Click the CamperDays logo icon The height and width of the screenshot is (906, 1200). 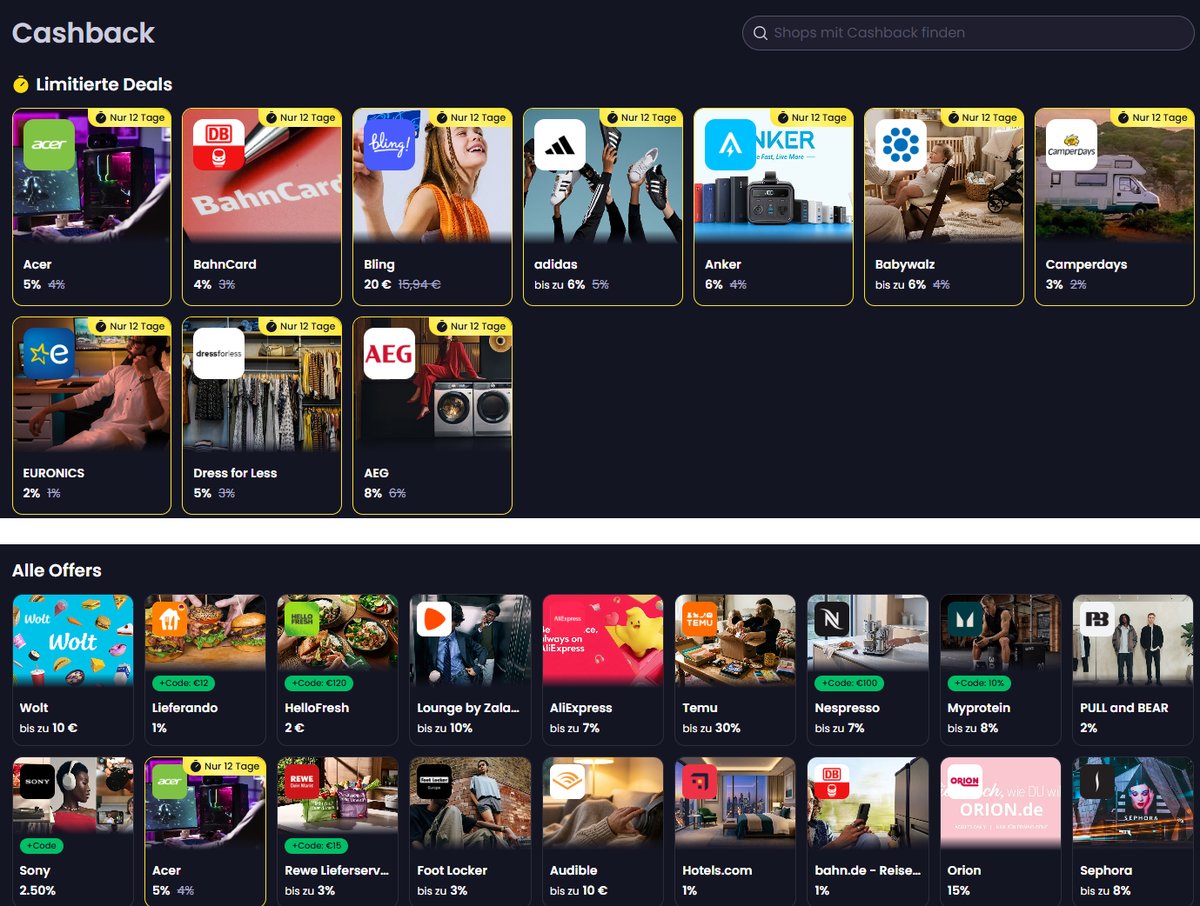(x=1071, y=145)
